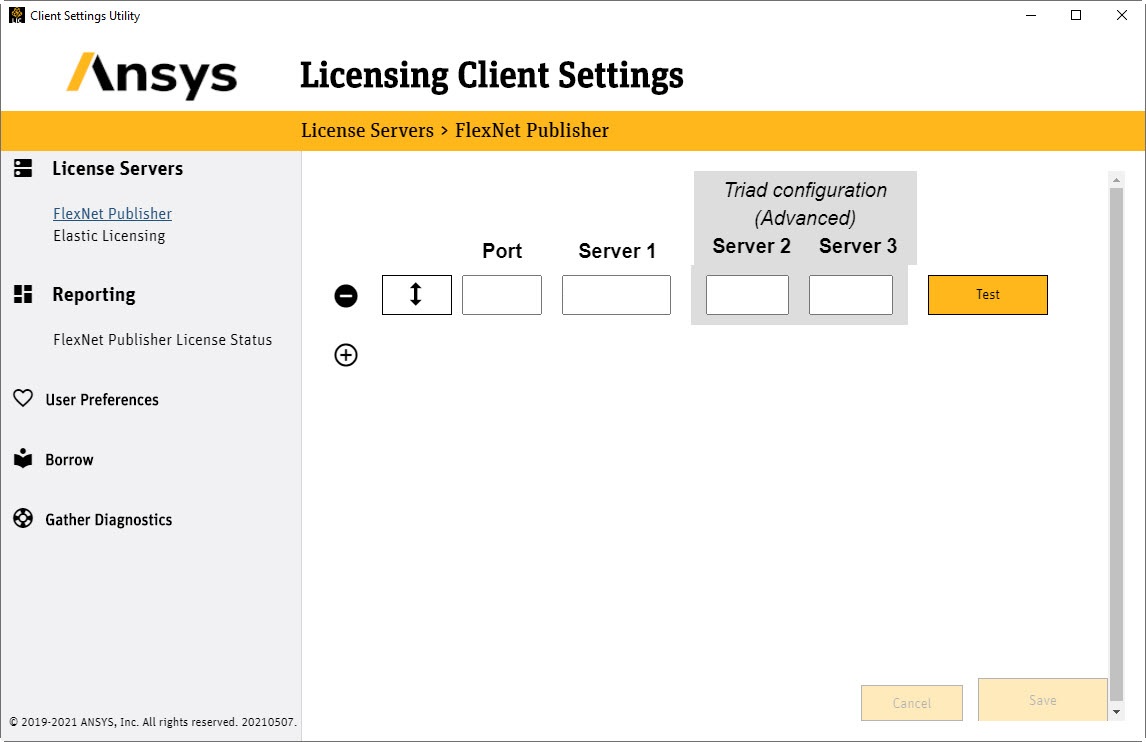1146x742 pixels.
Task: Click the scrollbar down arrow
Action: [1116, 712]
